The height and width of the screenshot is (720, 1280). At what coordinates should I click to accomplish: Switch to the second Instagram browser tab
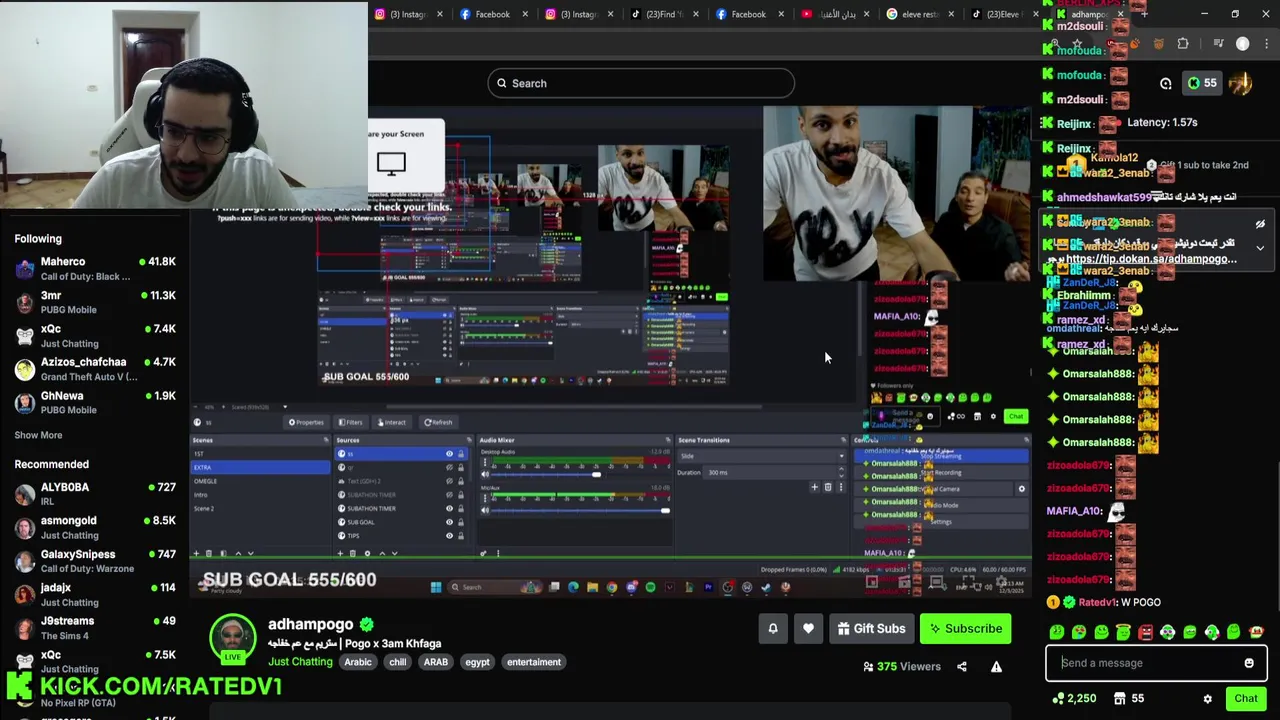click(578, 14)
